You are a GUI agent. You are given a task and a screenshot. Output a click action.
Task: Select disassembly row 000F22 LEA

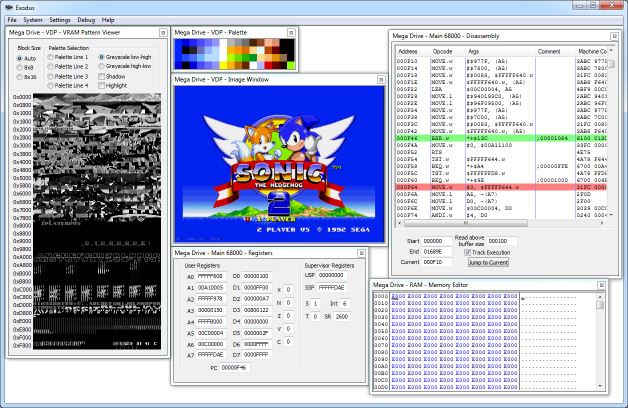501,89
